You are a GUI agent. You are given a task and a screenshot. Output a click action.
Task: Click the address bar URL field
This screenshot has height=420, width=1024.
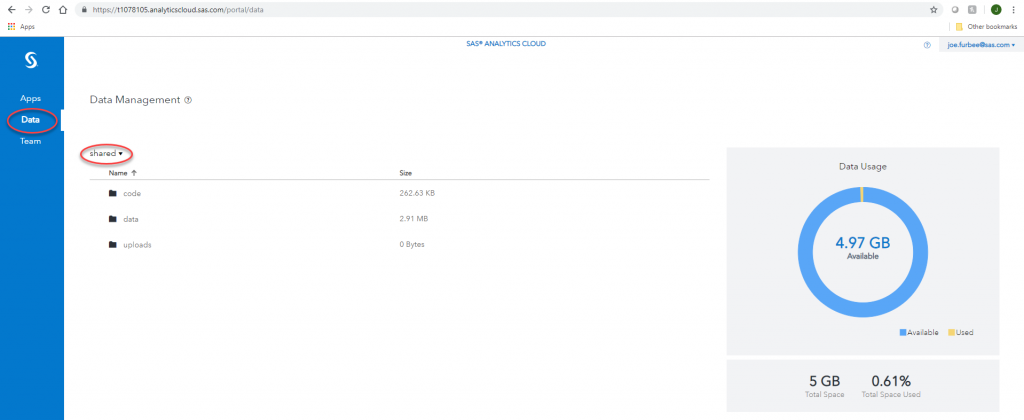(509, 10)
